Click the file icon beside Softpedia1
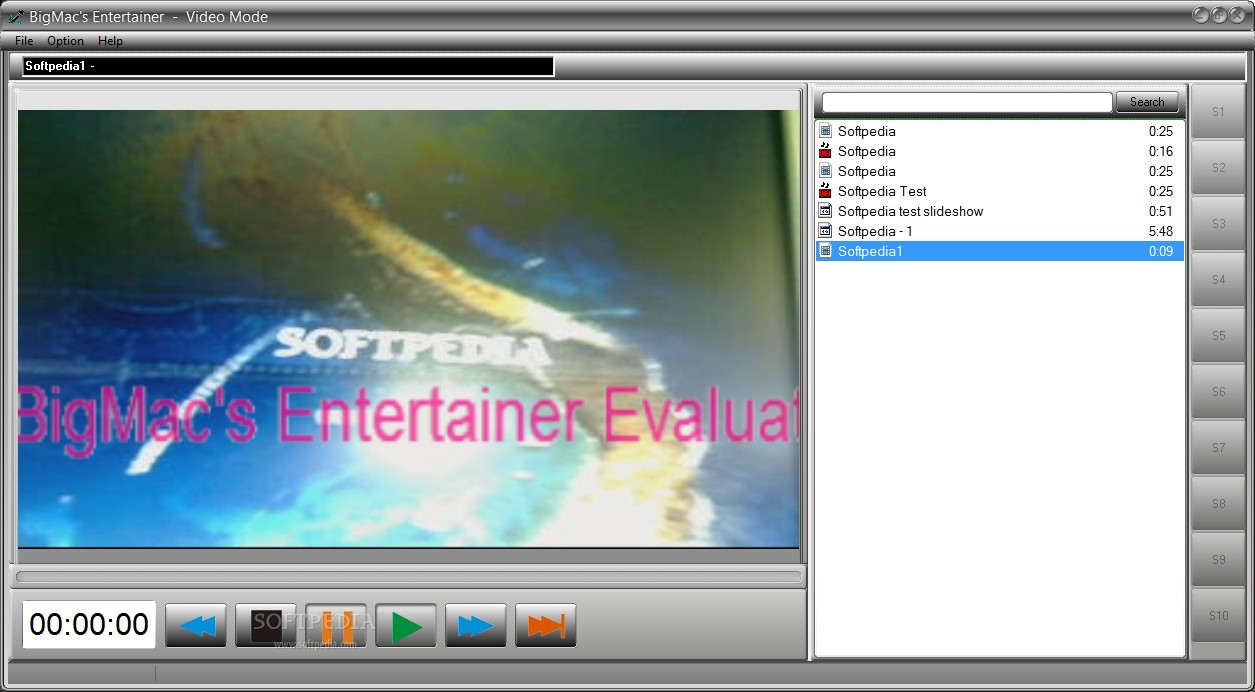 825,251
